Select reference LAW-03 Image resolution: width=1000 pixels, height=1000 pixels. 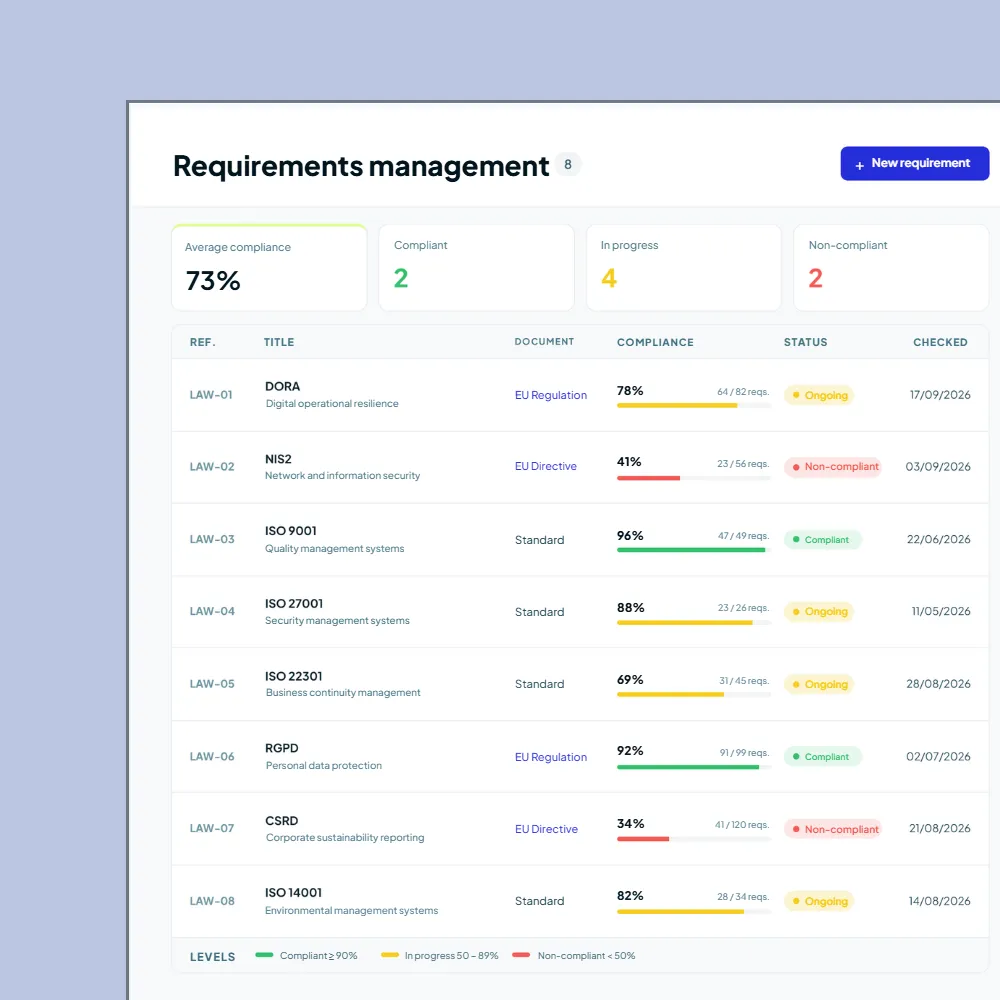(212, 540)
